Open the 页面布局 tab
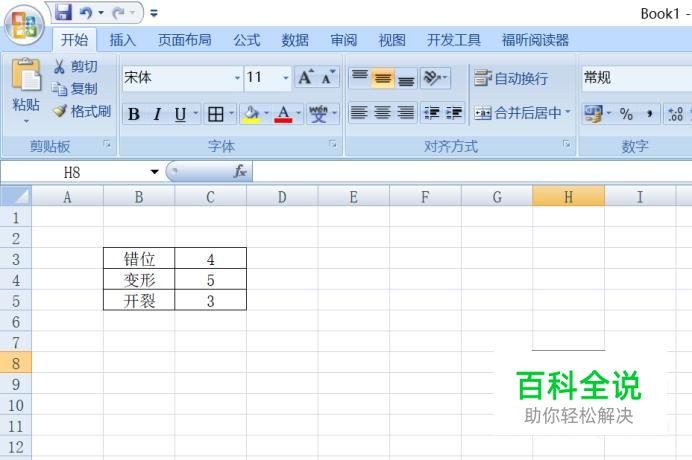Image resolution: width=692 pixels, height=460 pixels. pos(184,40)
